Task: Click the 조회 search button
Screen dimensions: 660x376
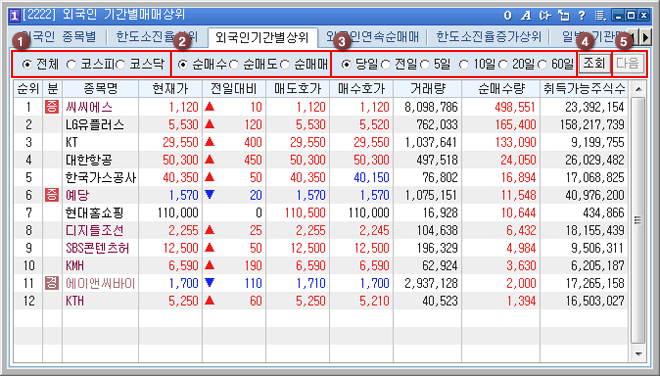Action: tap(593, 64)
